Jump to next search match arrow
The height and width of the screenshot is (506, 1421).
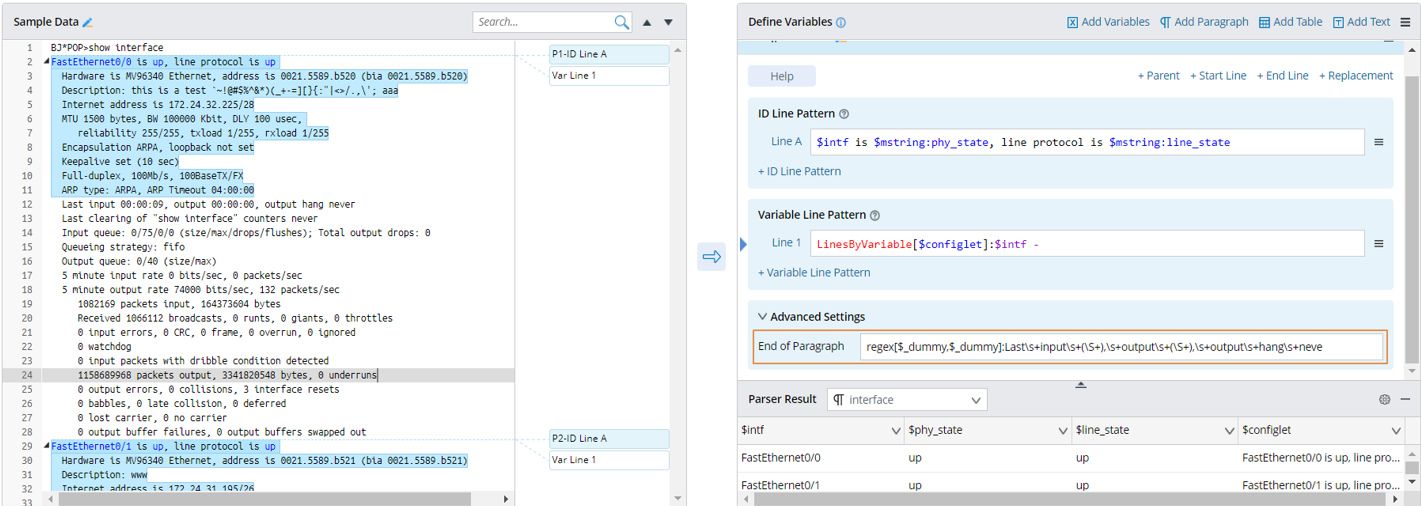tap(669, 22)
